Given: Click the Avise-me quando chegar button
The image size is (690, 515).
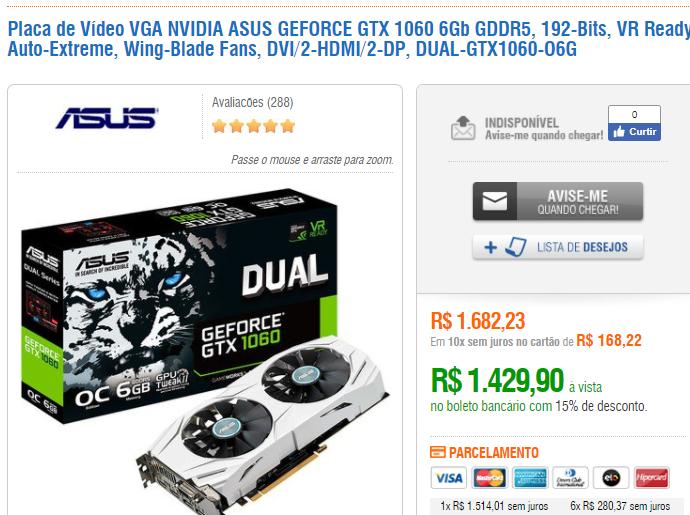Looking at the screenshot, I should [x=558, y=201].
